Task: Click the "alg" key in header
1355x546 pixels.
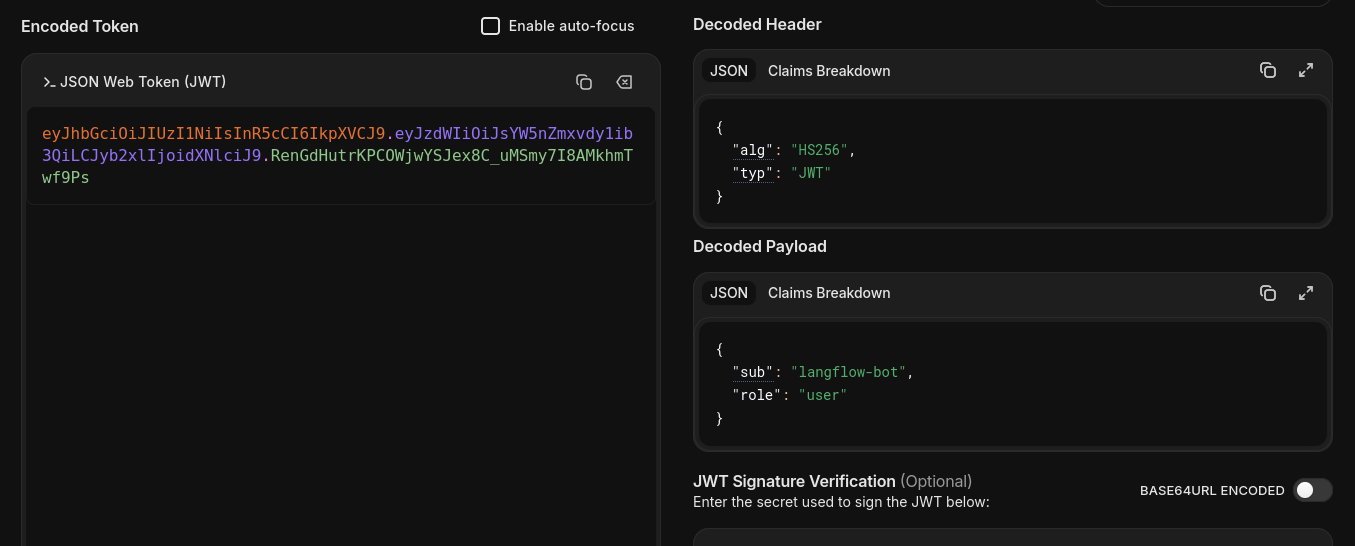Action: pos(752,150)
